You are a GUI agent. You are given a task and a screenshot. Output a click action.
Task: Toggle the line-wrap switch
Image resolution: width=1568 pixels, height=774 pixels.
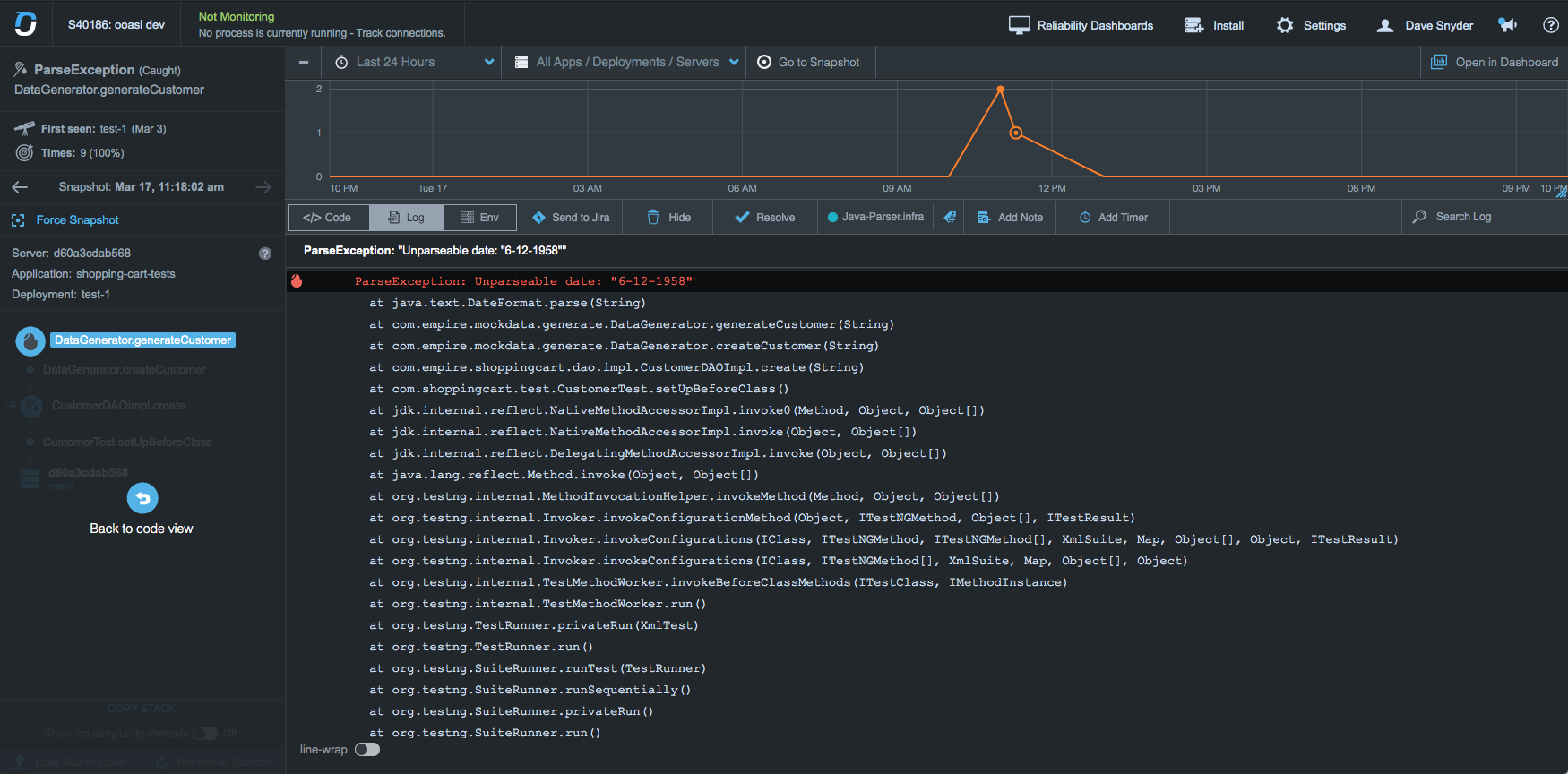(367, 750)
